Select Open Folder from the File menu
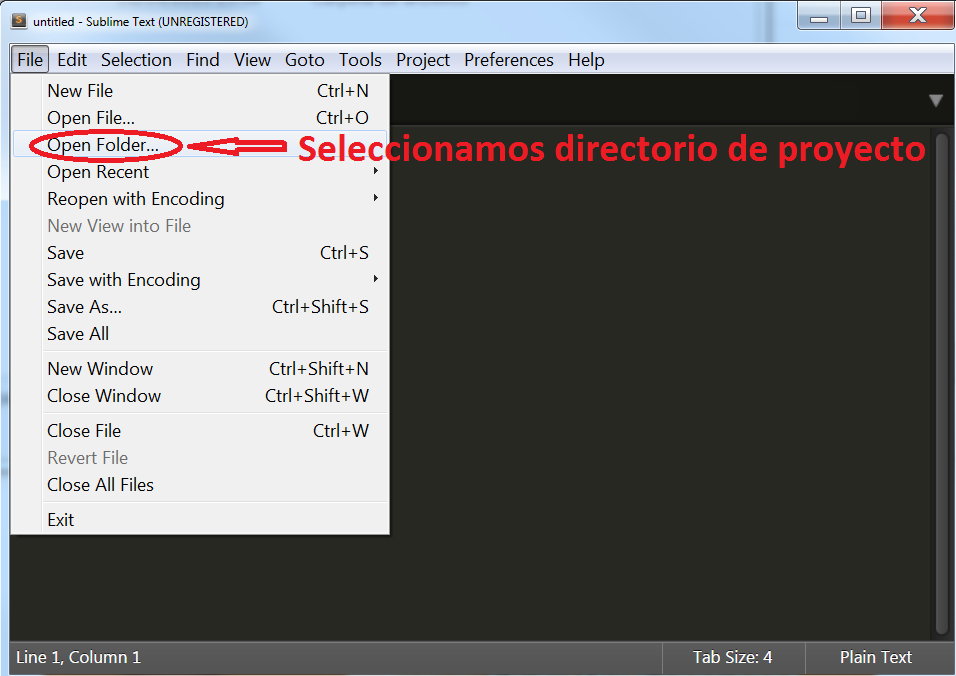Image resolution: width=956 pixels, height=676 pixels. (98, 145)
